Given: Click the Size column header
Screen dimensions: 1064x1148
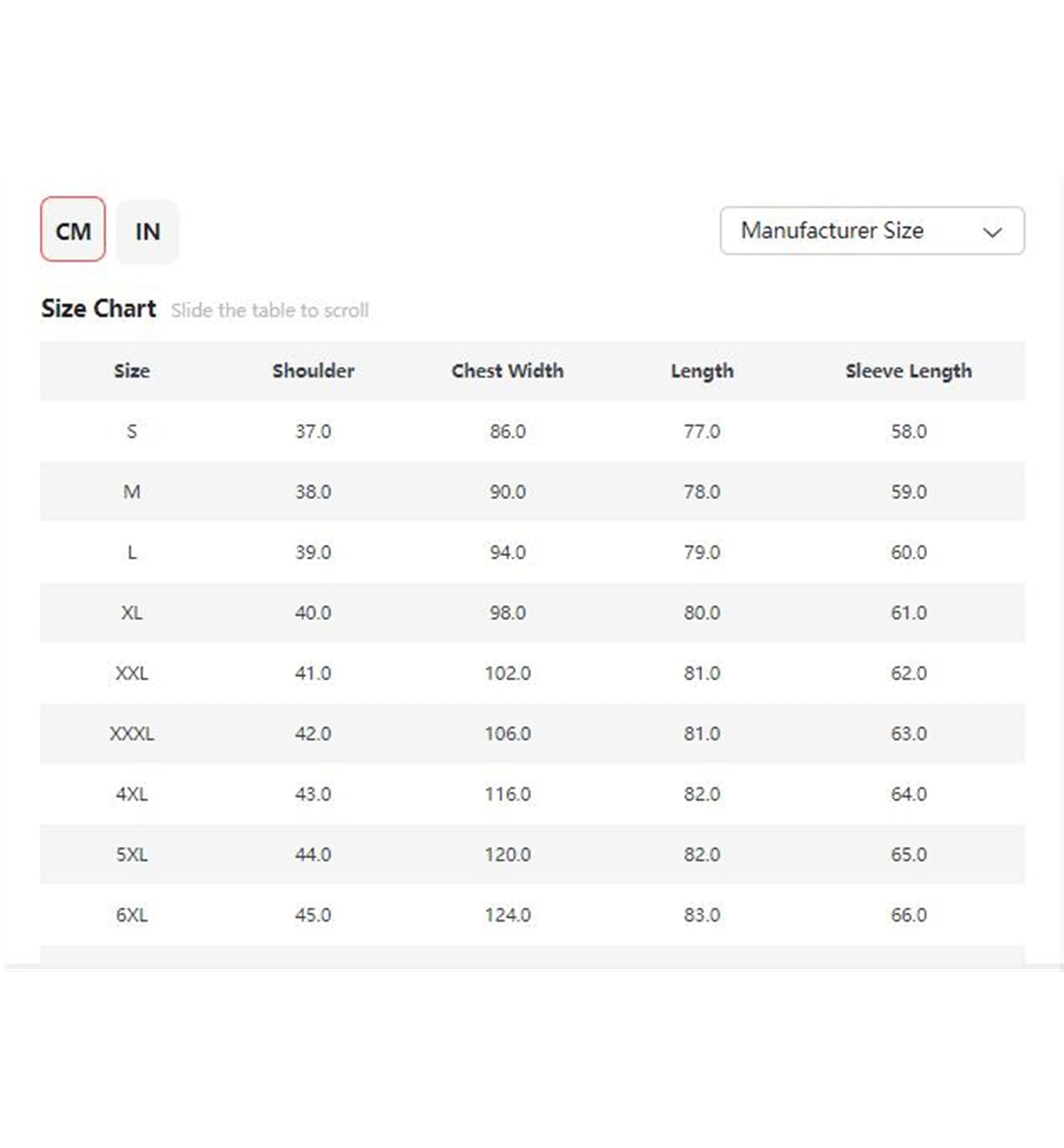Looking at the screenshot, I should click(132, 370).
